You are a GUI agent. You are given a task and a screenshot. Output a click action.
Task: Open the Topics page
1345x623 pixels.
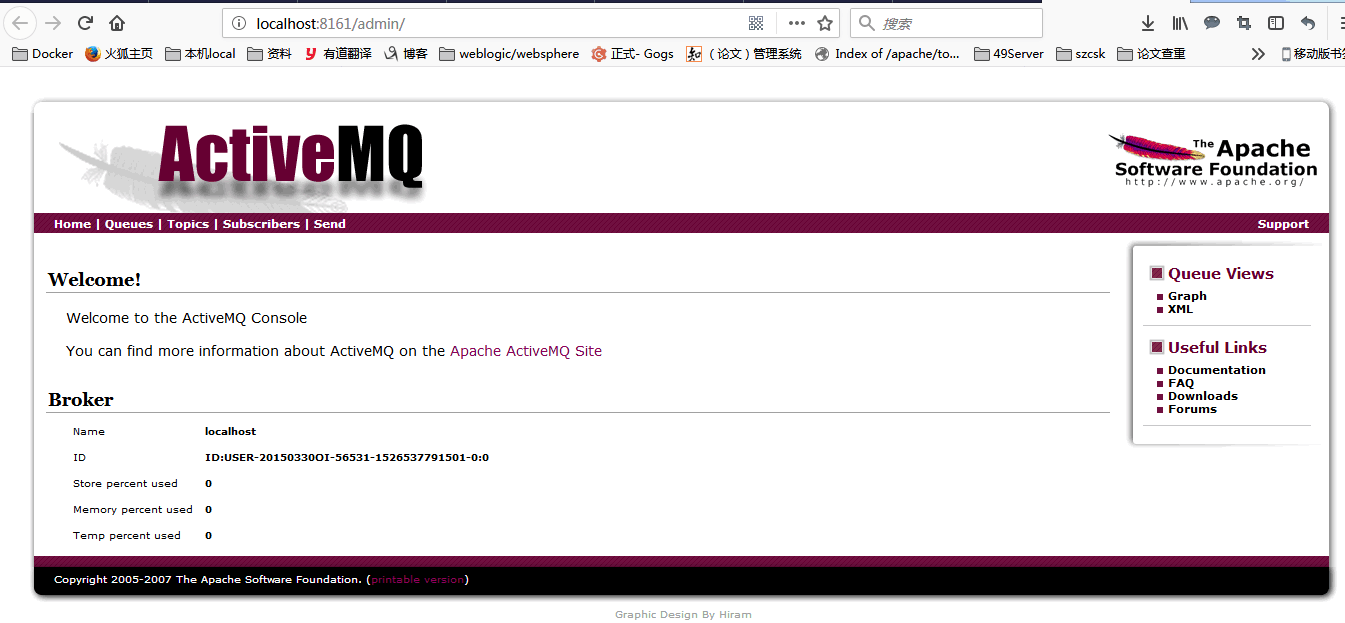point(188,224)
